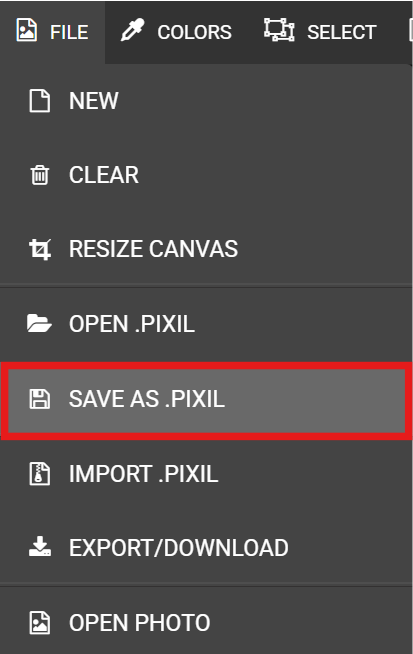Viewport: 413px width, 654px height.
Task: Click the floppy disk save icon
Action: click(x=40, y=399)
